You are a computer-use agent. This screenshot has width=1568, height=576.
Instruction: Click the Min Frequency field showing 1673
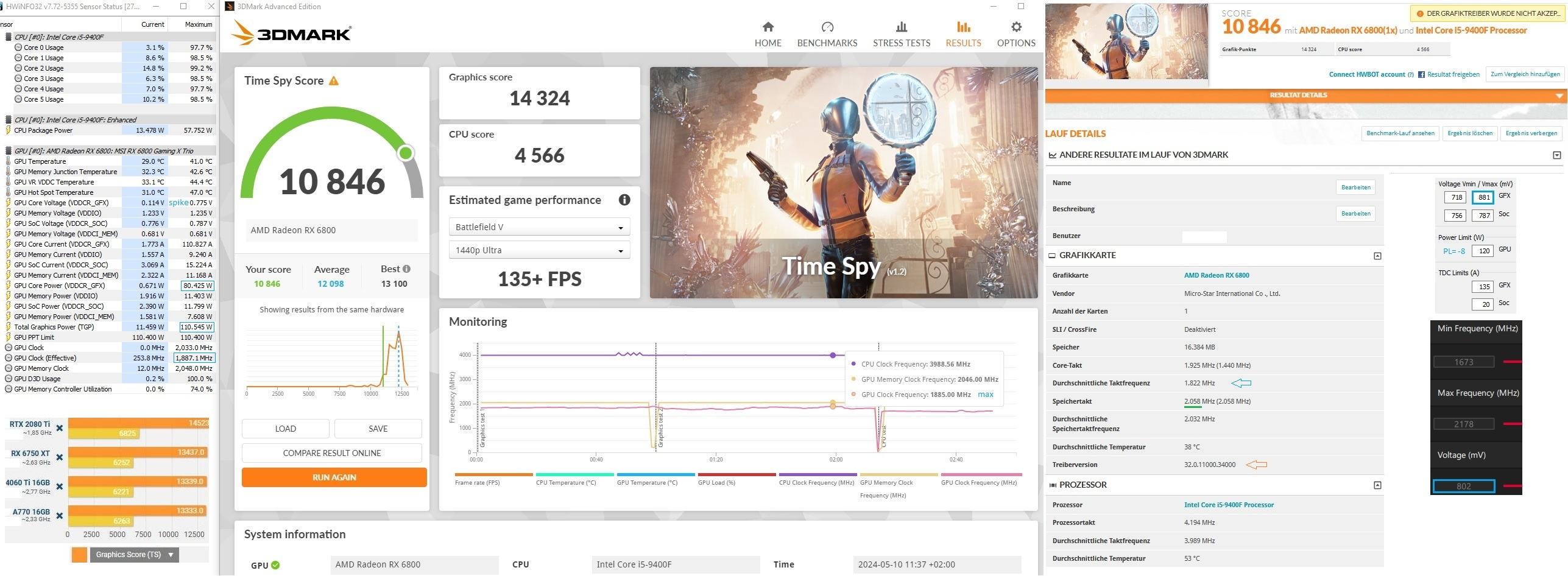click(x=1464, y=362)
